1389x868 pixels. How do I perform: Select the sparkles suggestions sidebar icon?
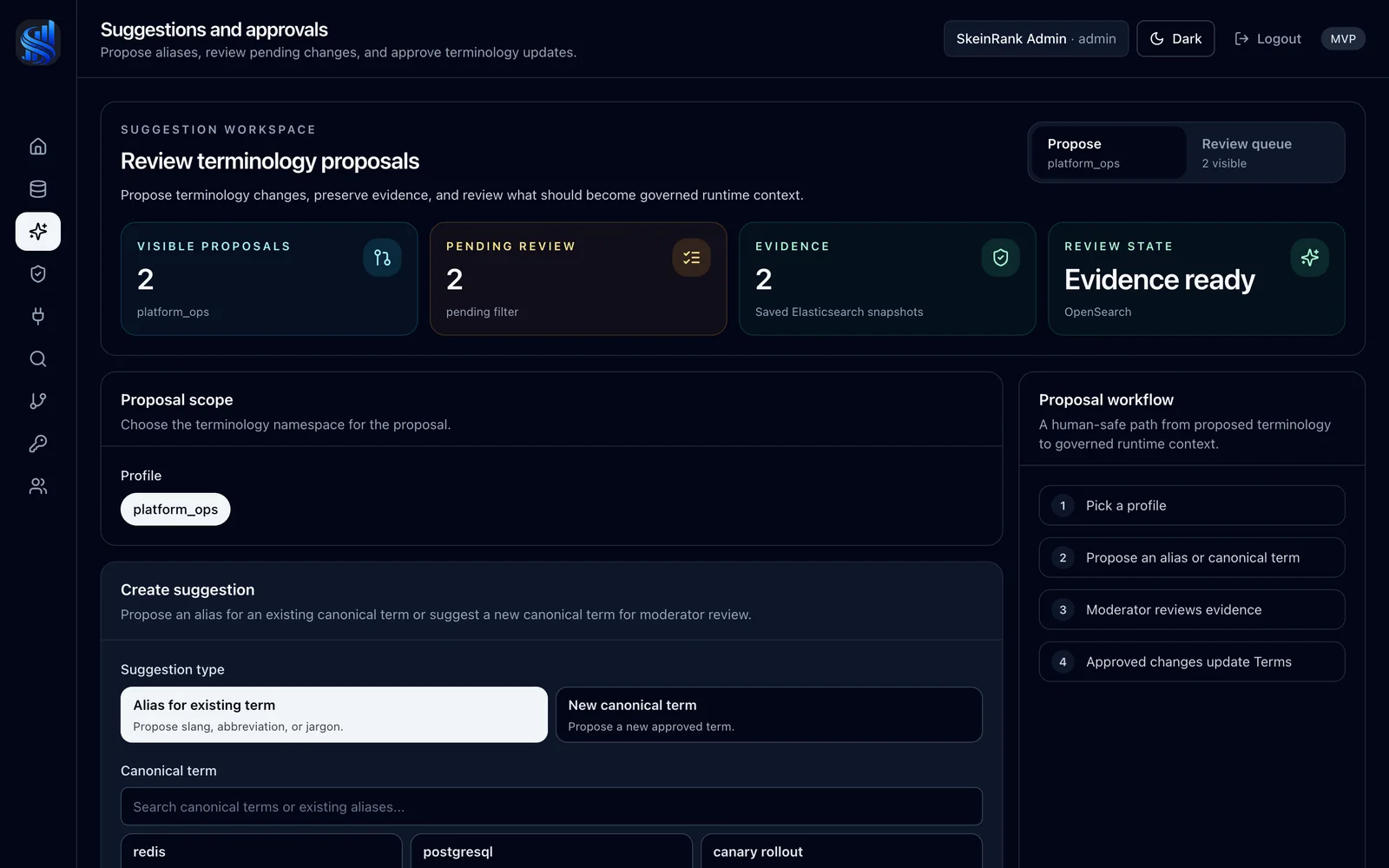38,231
